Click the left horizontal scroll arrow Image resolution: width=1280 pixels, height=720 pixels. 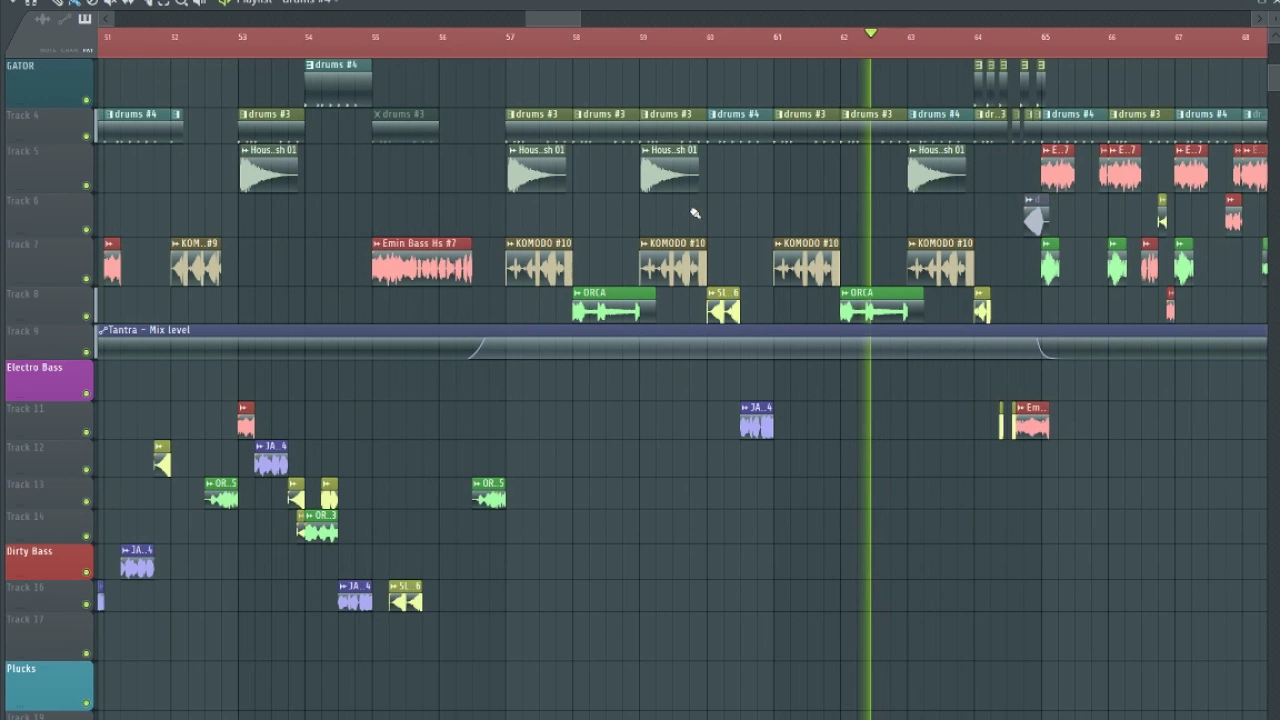click(x=106, y=18)
